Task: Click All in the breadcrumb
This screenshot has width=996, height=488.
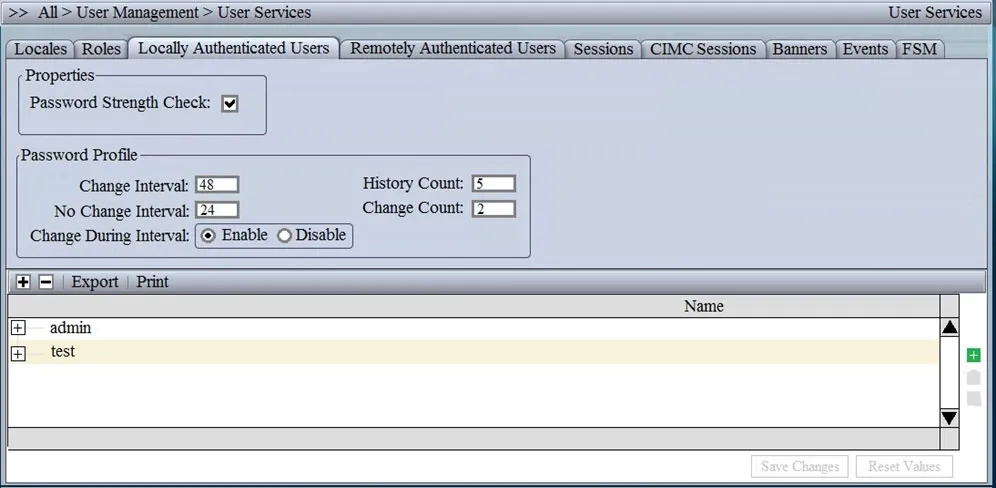Action: (x=48, y=12)
